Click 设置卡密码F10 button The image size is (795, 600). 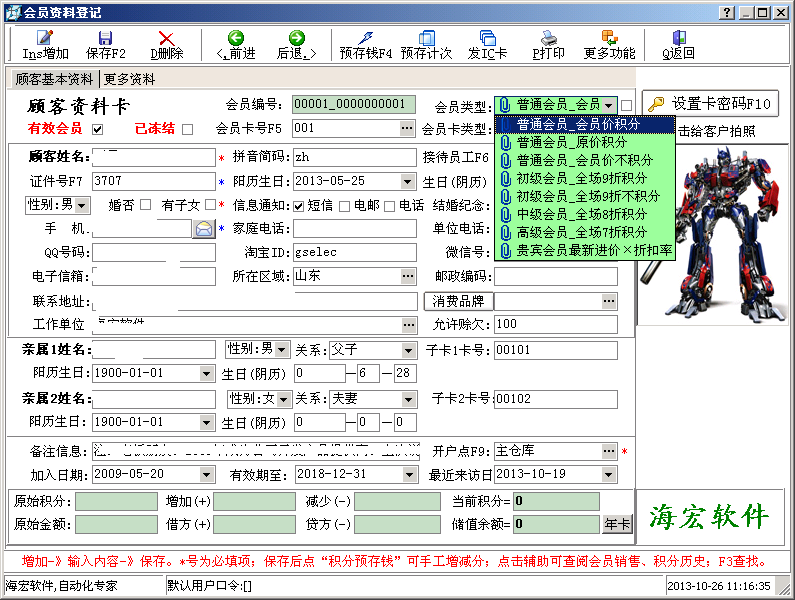710,104
